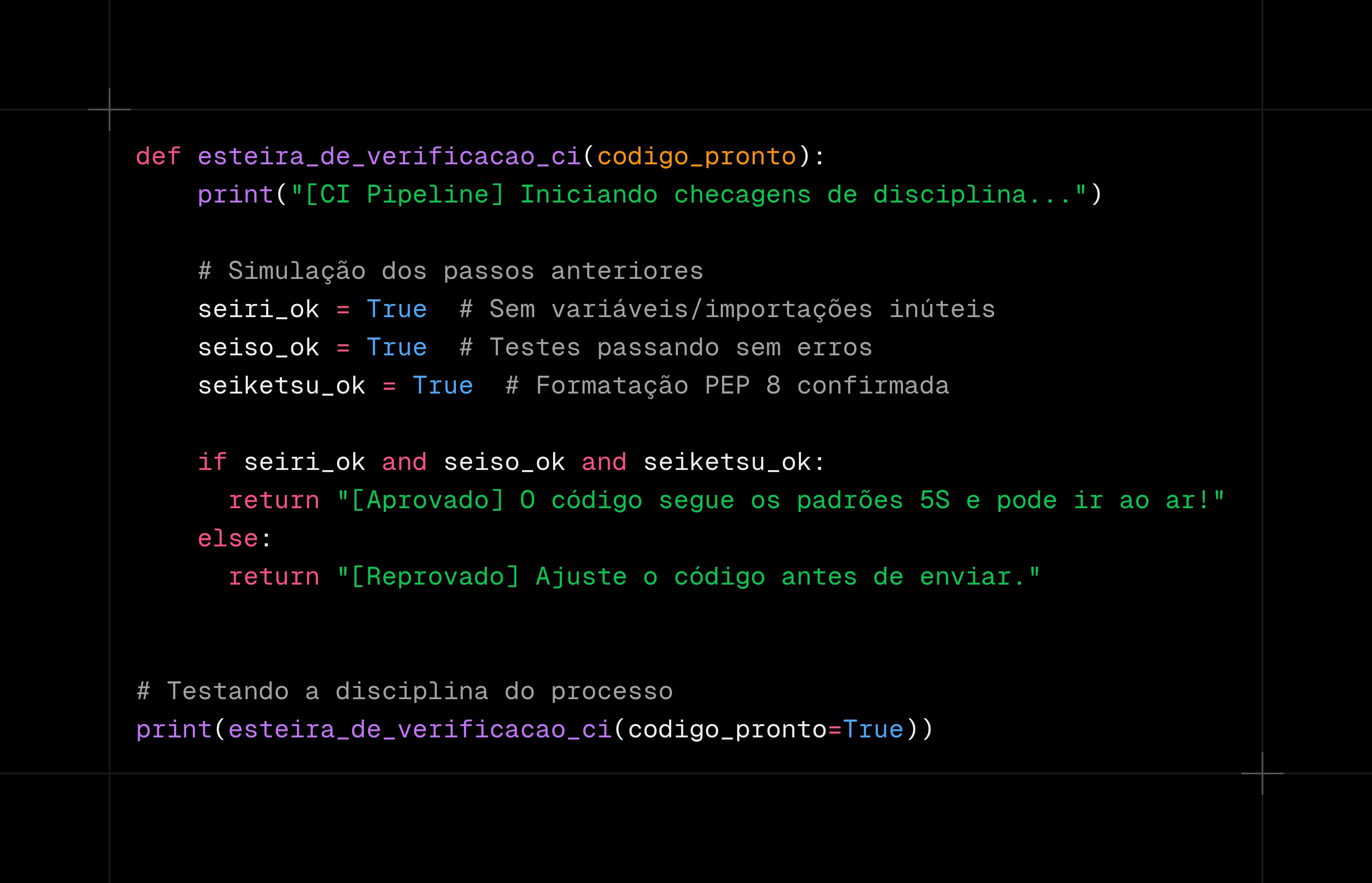Click the first 'and' keyword in the if condition

404,462
